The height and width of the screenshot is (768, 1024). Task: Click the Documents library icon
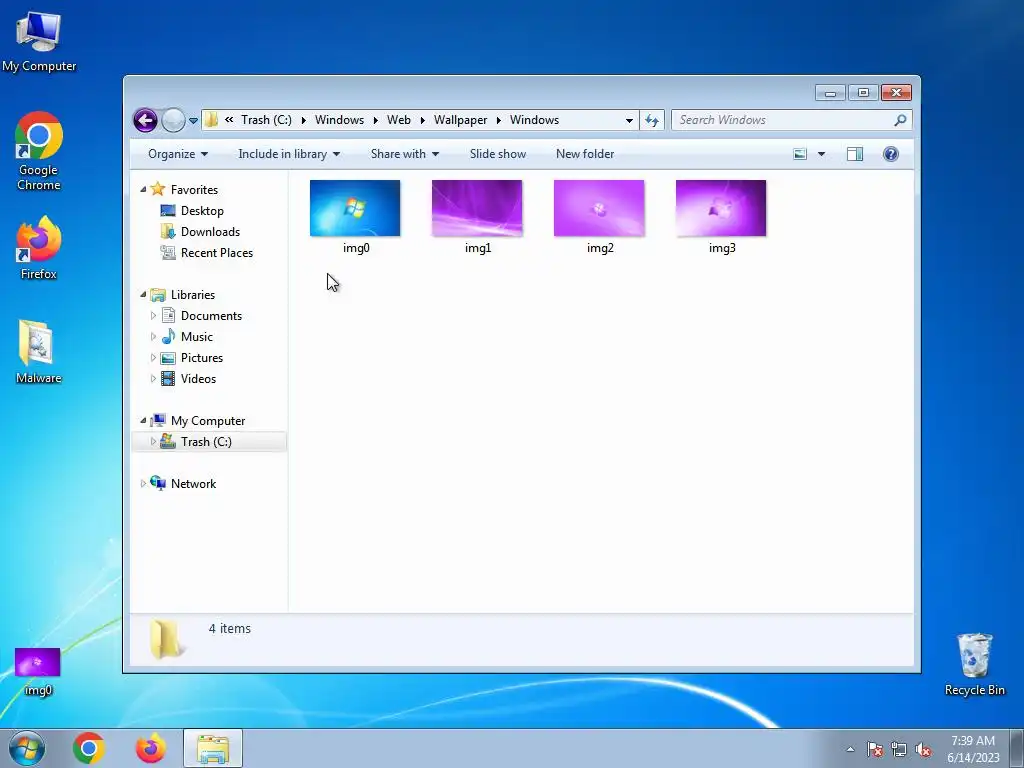168,316
